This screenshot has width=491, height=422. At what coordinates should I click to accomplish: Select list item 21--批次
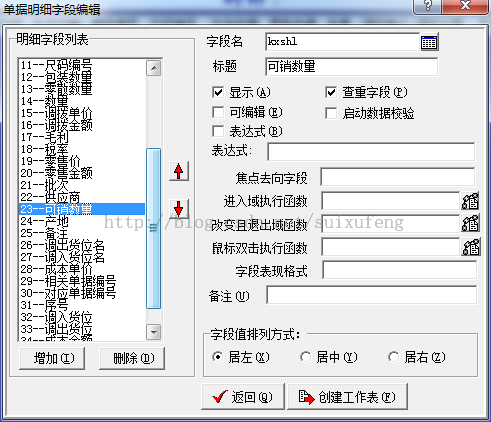pyautogui.click(x=82, y=185)
